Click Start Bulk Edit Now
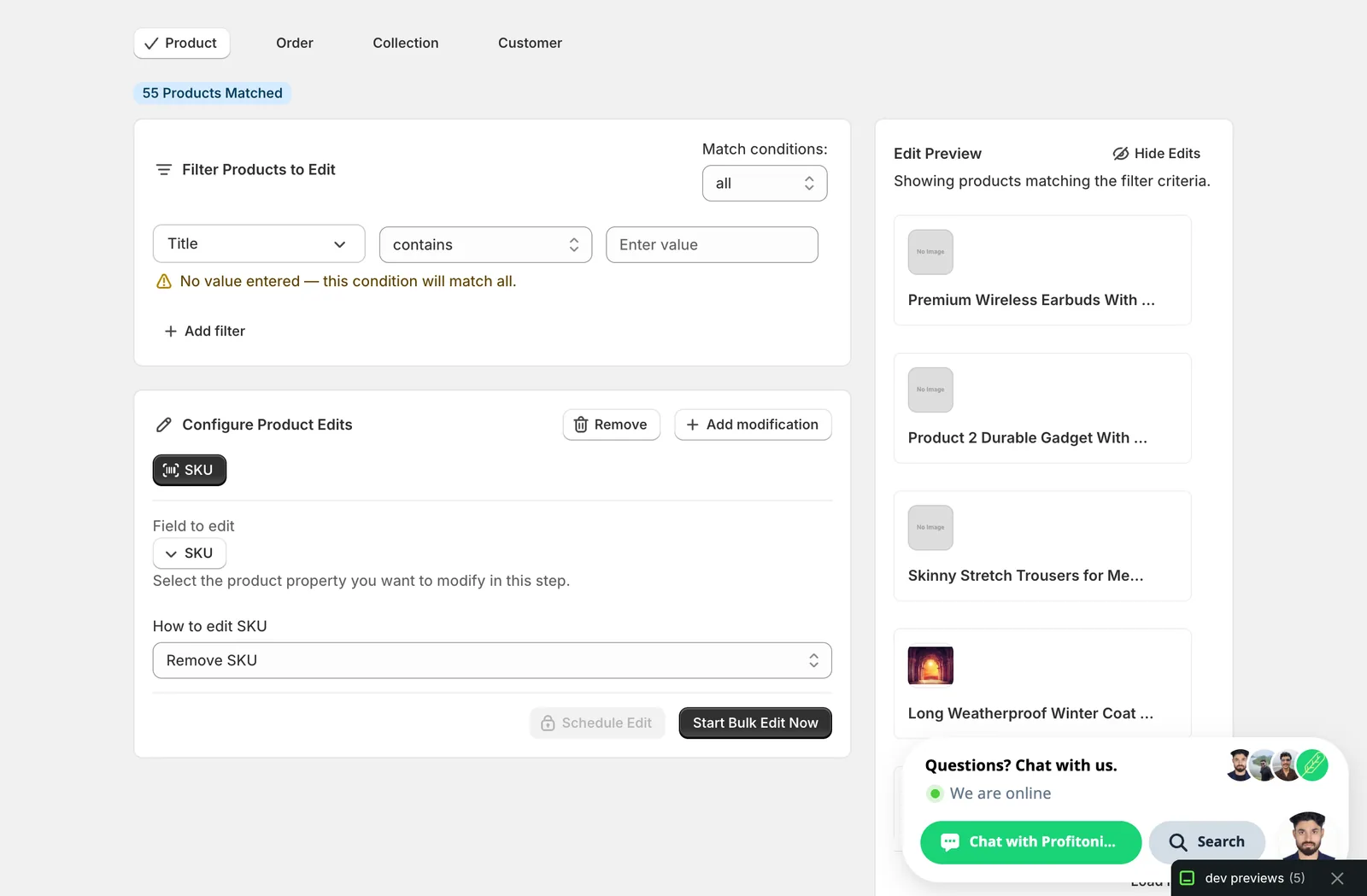 755,723
